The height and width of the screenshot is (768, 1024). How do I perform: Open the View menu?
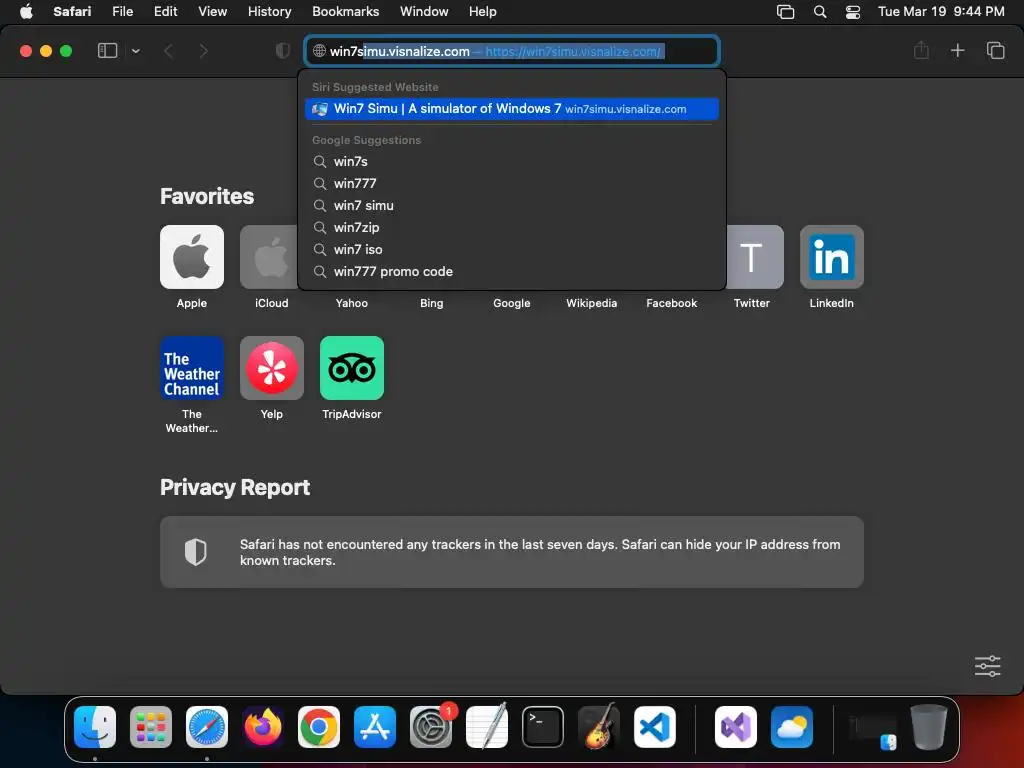[x=212, y=11]
